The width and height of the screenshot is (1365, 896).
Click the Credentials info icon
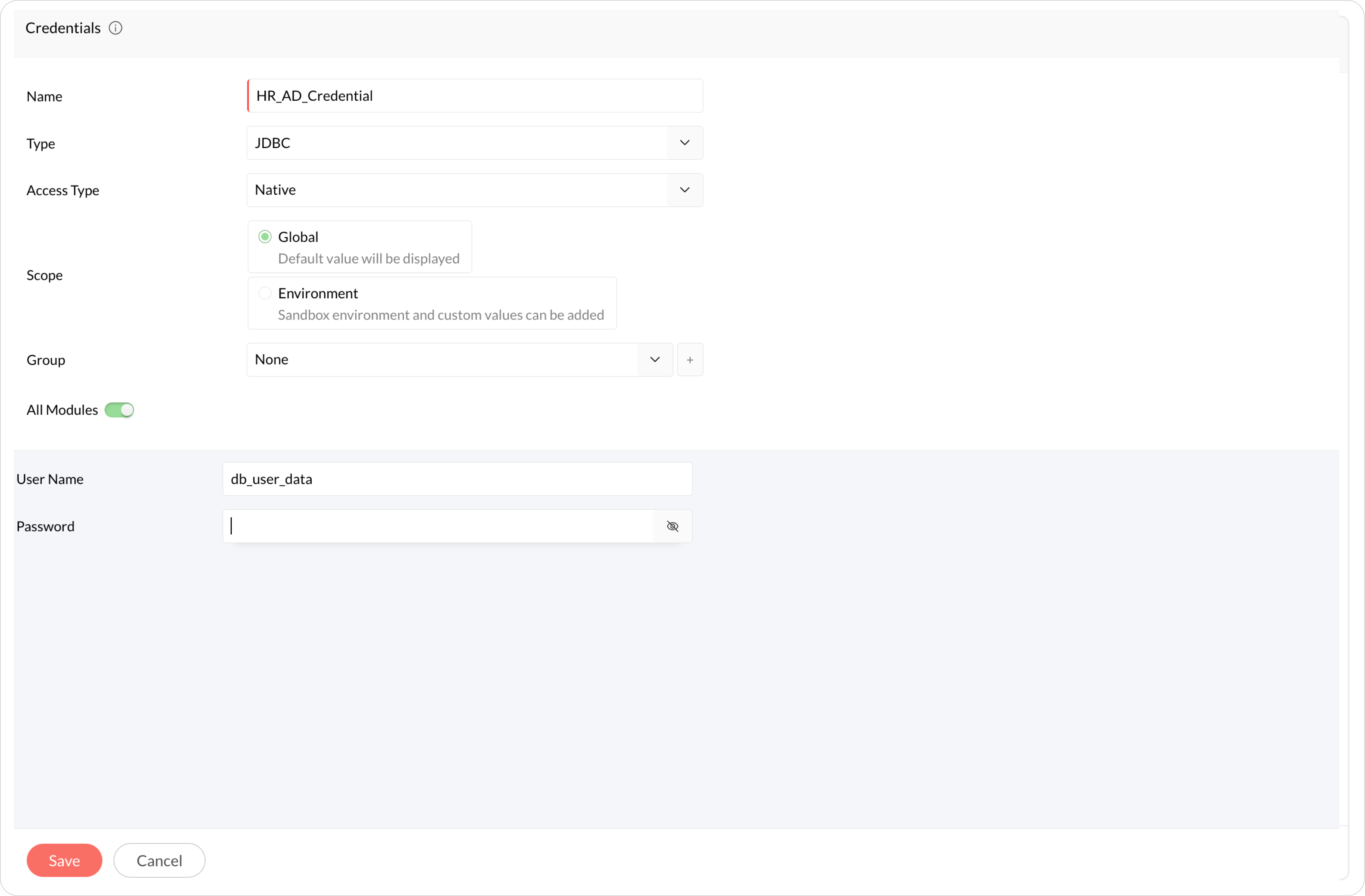point(115,28)
